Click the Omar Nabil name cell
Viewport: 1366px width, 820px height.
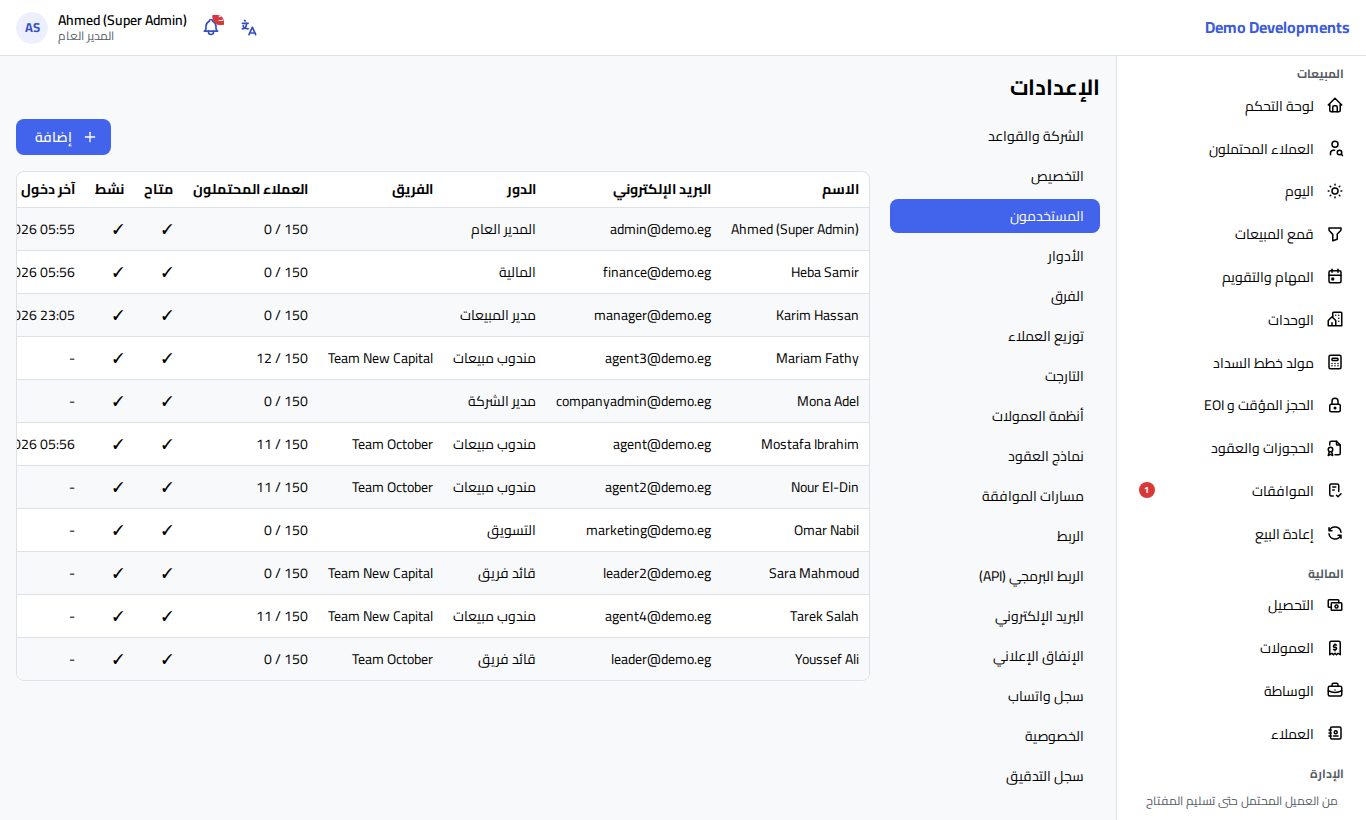point(826,530)
